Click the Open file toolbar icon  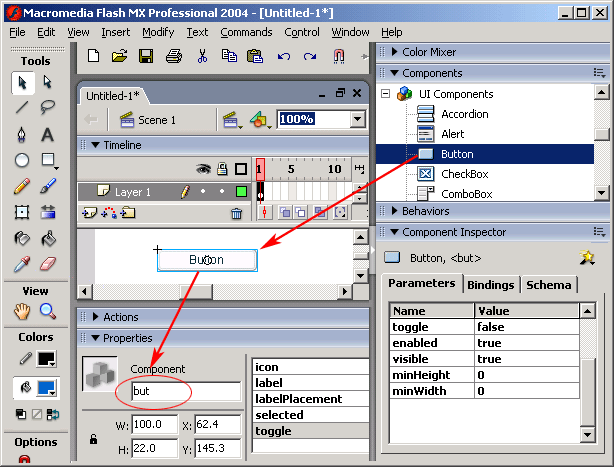pyautogui.click(x=119, y=56)
